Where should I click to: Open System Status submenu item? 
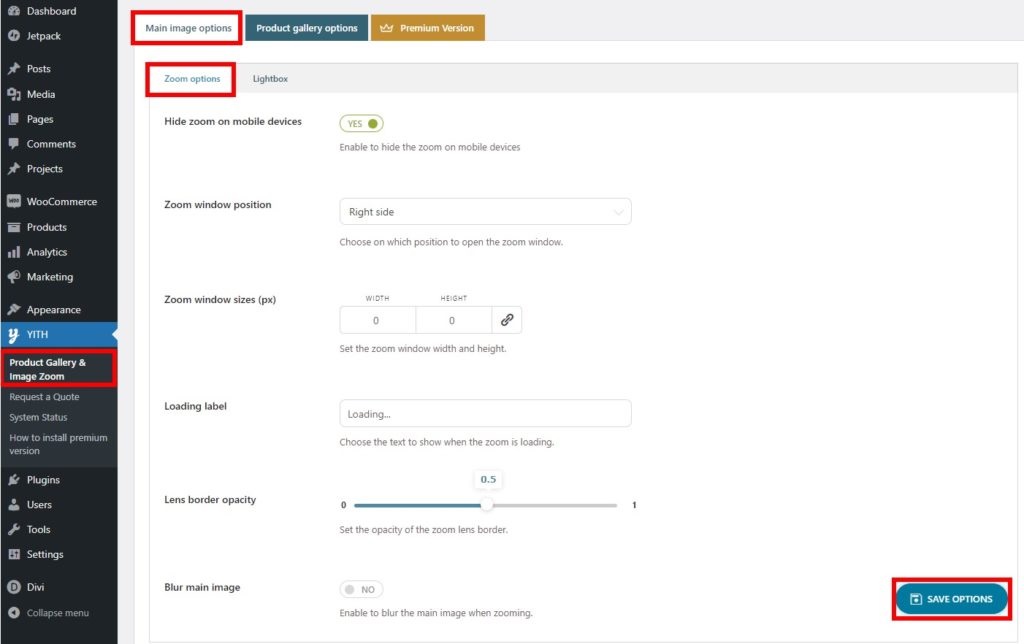[x=38, y=417]
